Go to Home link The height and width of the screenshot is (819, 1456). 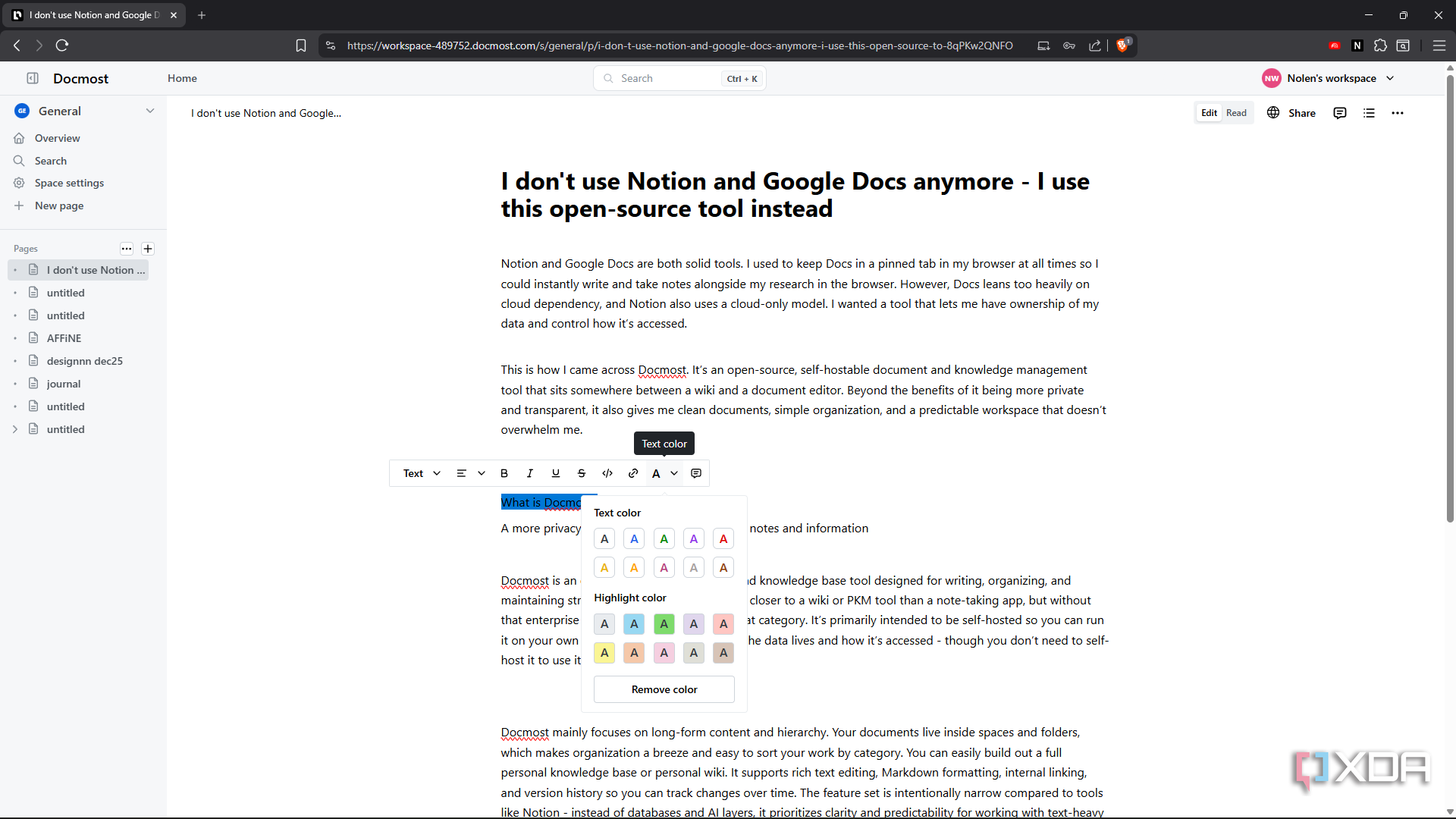(182, 78)
